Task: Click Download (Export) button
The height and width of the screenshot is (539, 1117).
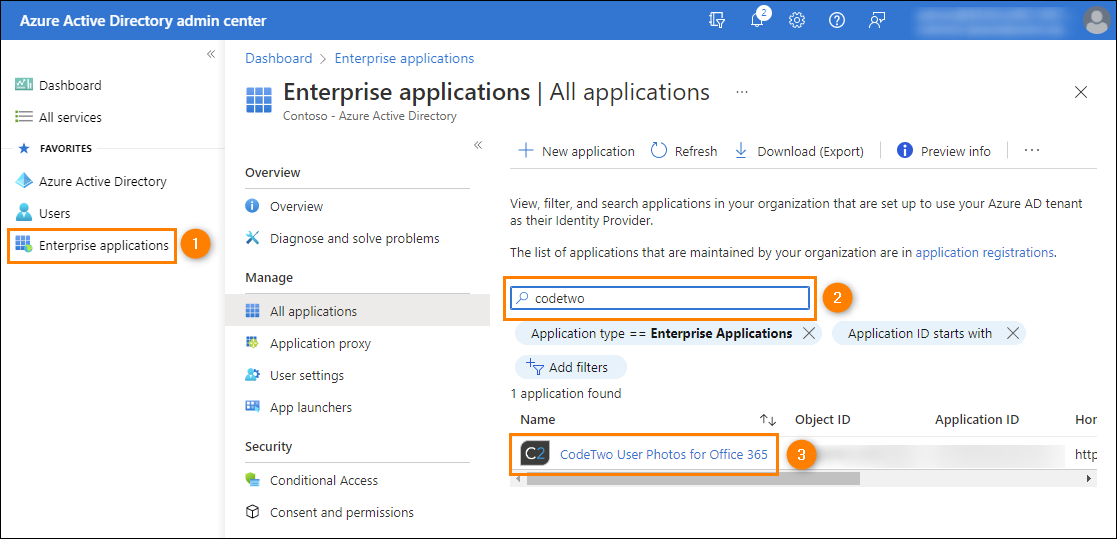Action: pos(799,151)
